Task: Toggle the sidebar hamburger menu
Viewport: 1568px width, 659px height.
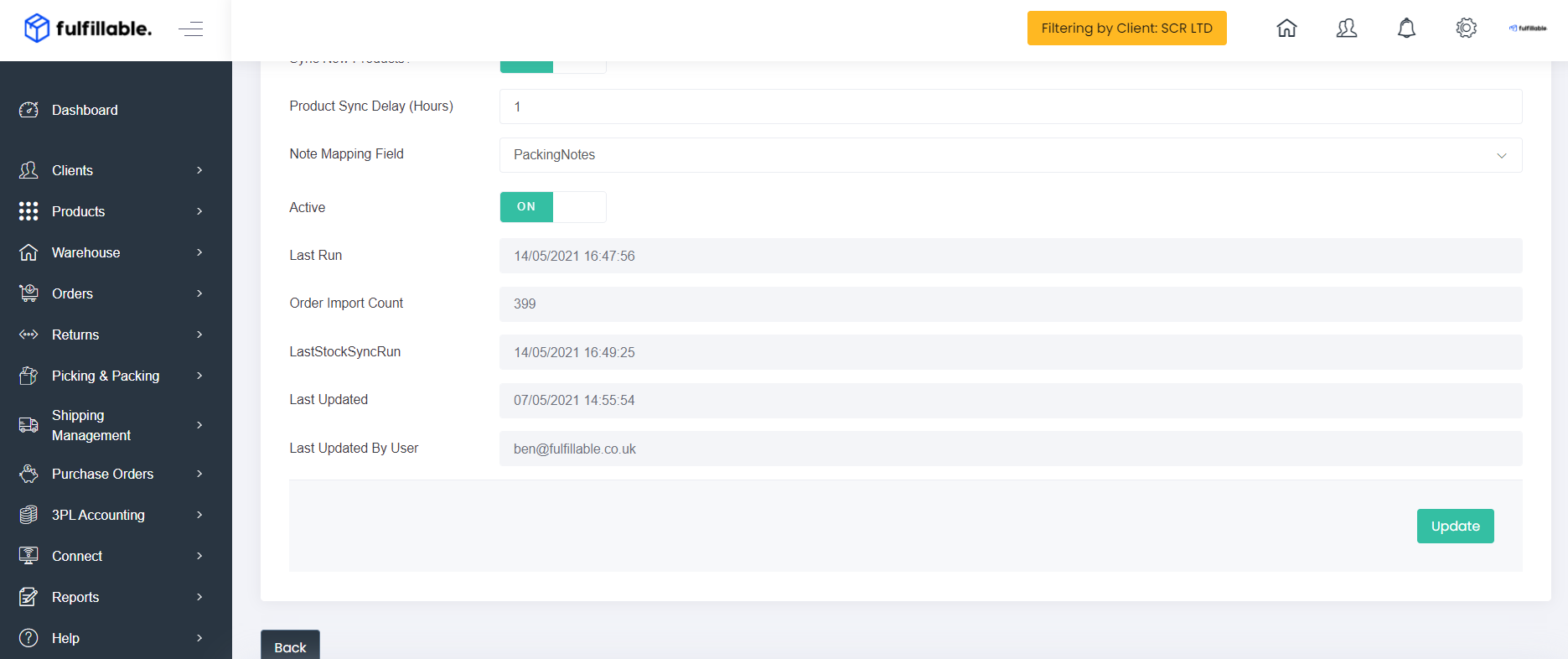Action: [190, 29]
